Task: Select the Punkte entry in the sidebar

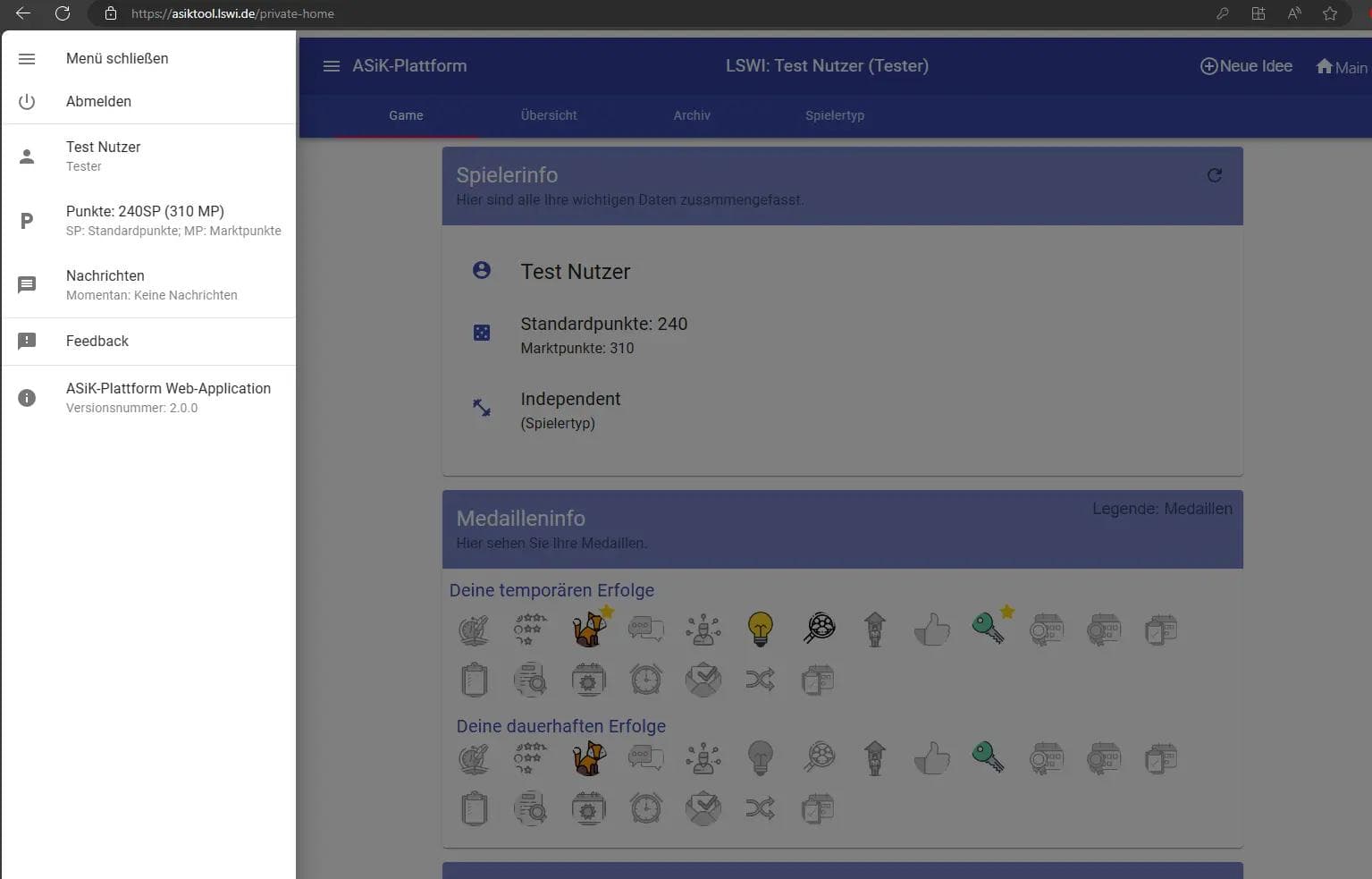Action: point(145,220)
